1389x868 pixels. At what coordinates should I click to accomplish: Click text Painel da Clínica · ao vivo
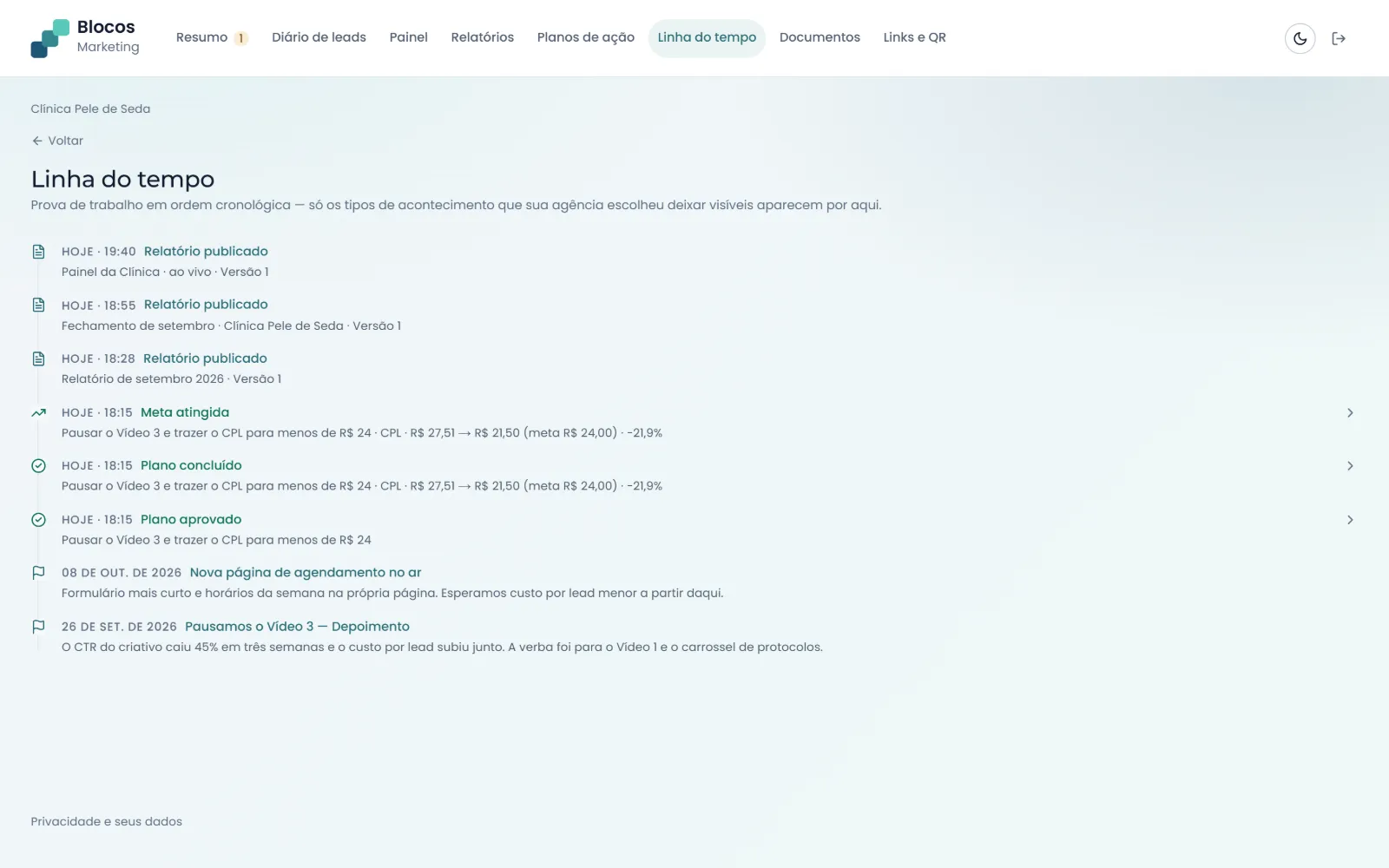click(136, 272)
